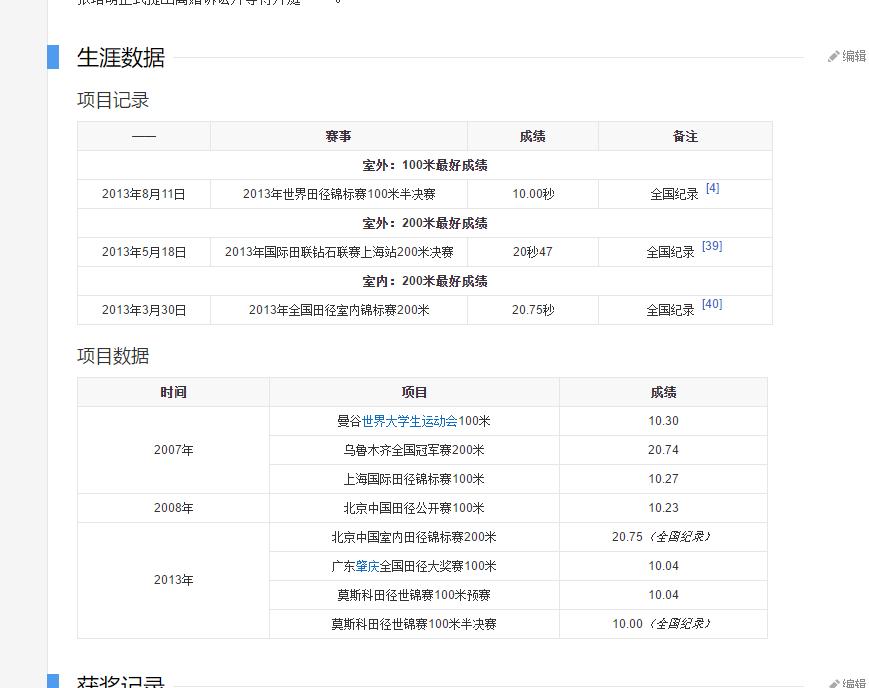Open the 肇庆 link in the 2013年 row
Viewport: 869px width, 688px height.
tap(368, 566)
